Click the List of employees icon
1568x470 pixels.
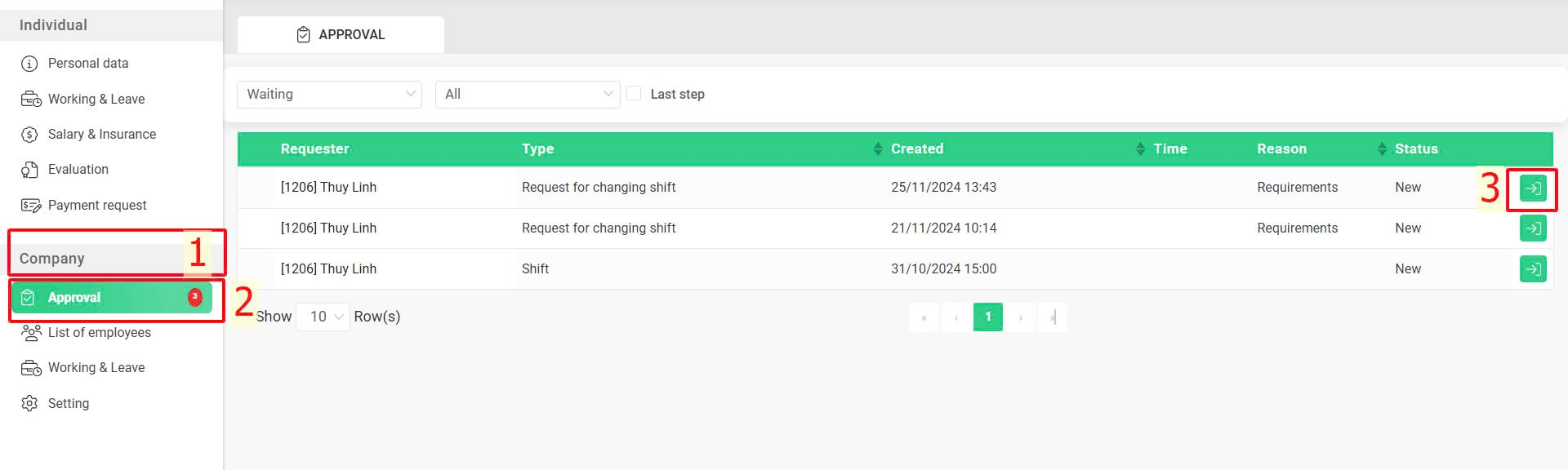31,332
